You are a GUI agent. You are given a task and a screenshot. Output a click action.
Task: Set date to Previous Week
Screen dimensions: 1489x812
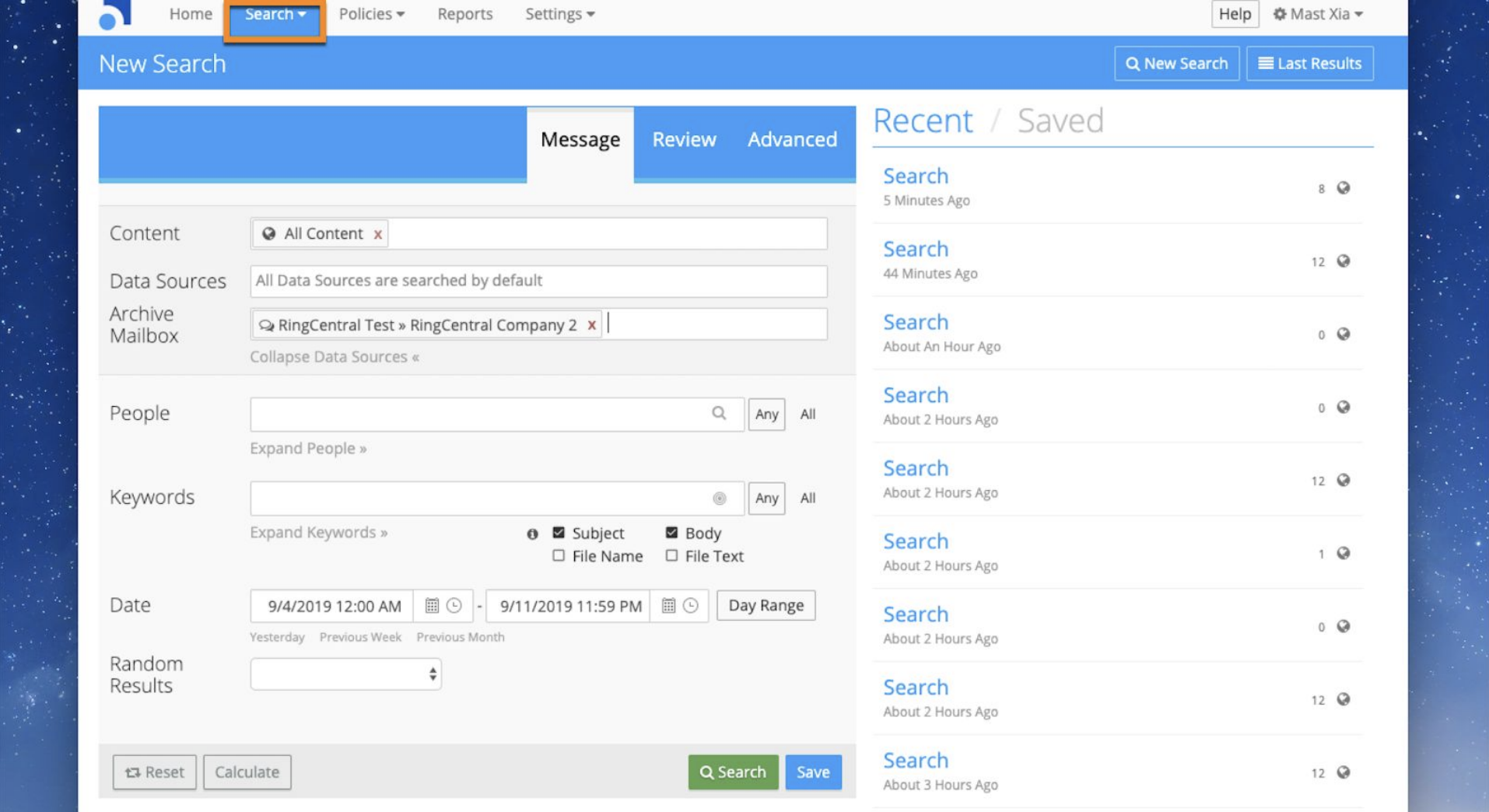pyautogui.click(x=360, y=637)
